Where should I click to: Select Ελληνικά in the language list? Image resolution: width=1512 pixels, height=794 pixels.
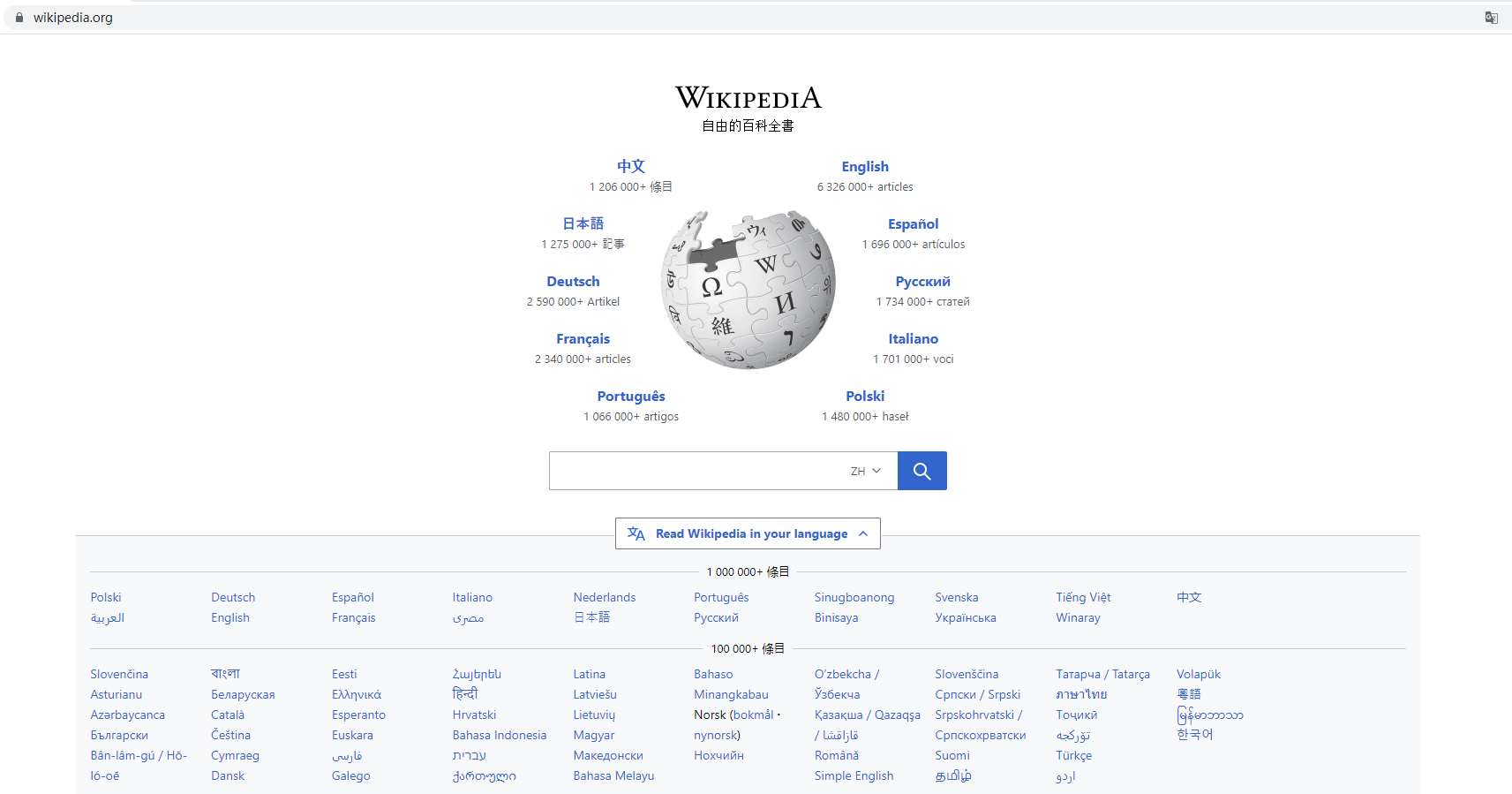[x=357, y=695]
